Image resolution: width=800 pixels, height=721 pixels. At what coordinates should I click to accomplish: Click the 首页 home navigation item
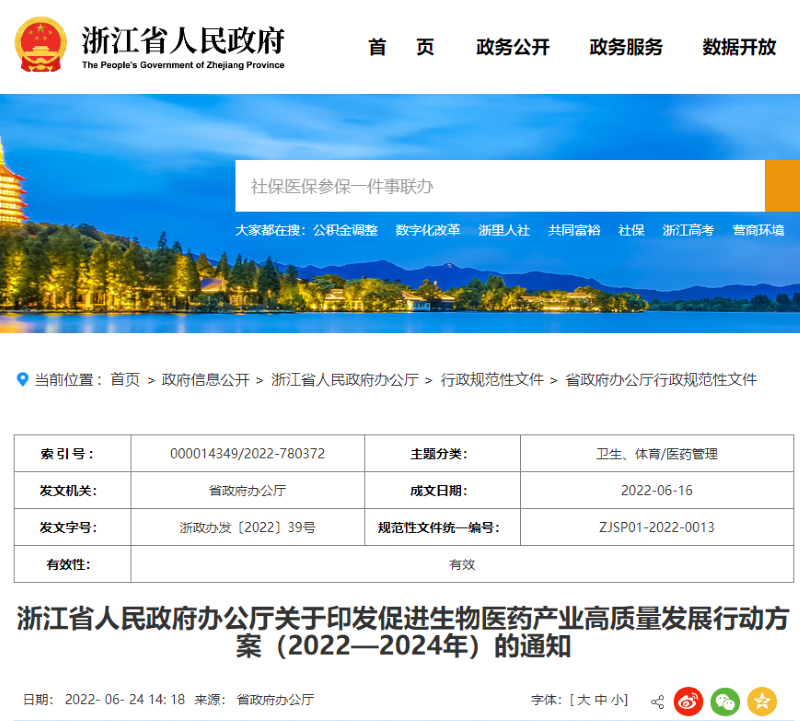[x=401, y=47]
